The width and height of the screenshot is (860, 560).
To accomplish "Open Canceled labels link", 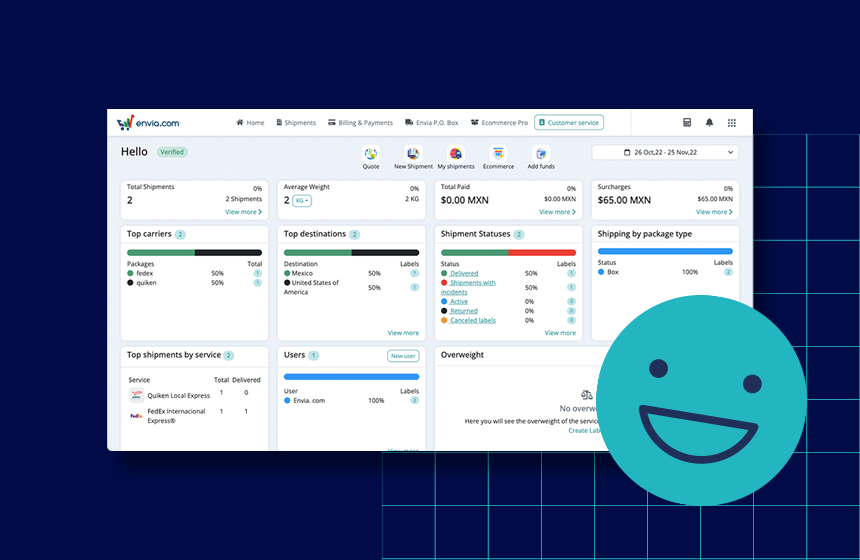I will [472, 320].
